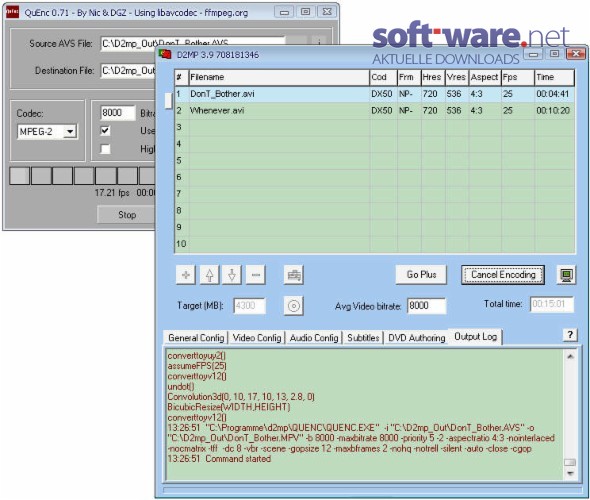Viewport: 590px width, 500px height.
Task: Open the toolbox icon button
Action: coord(293,275)
